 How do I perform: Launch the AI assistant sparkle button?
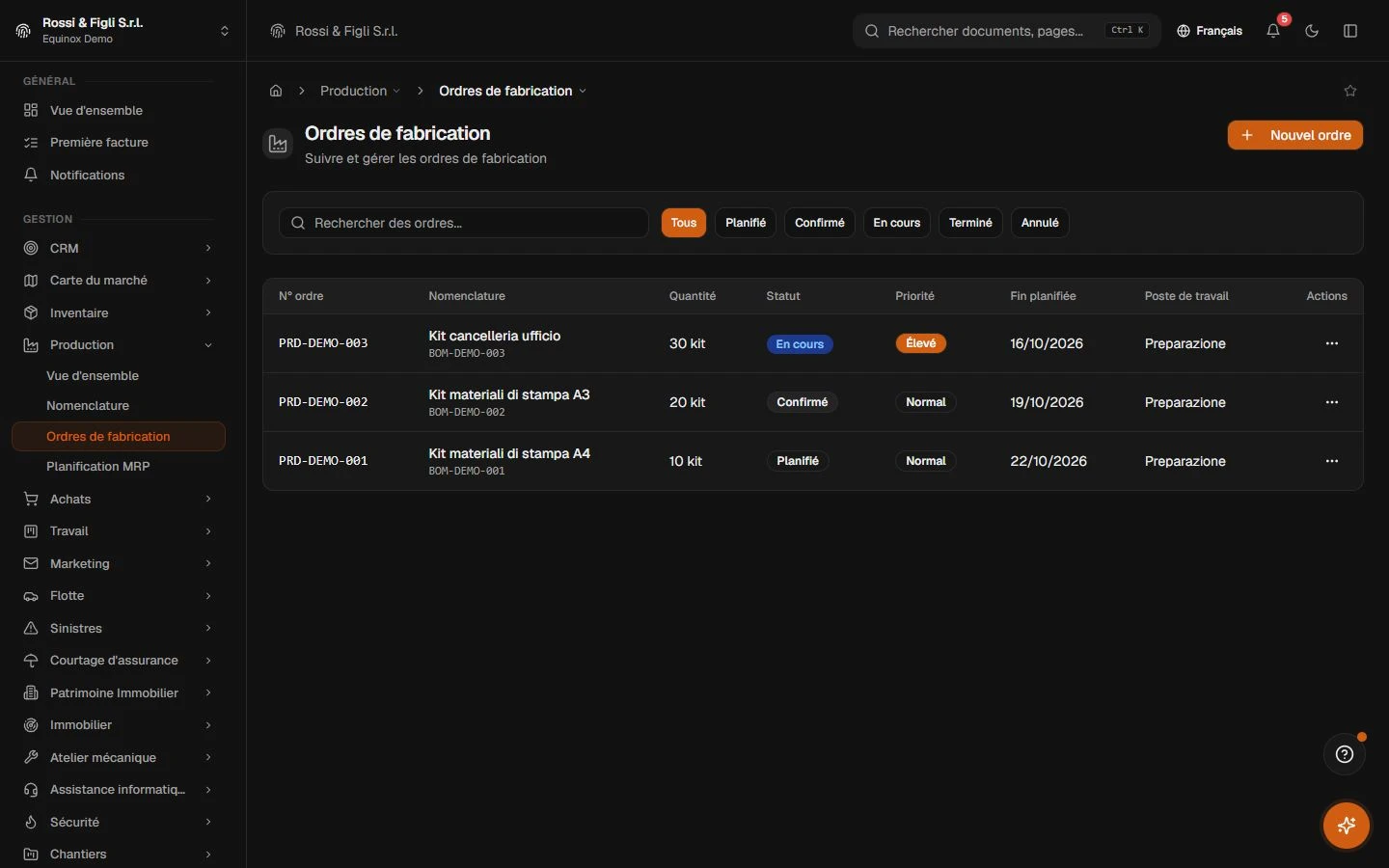pos(1347,826)
